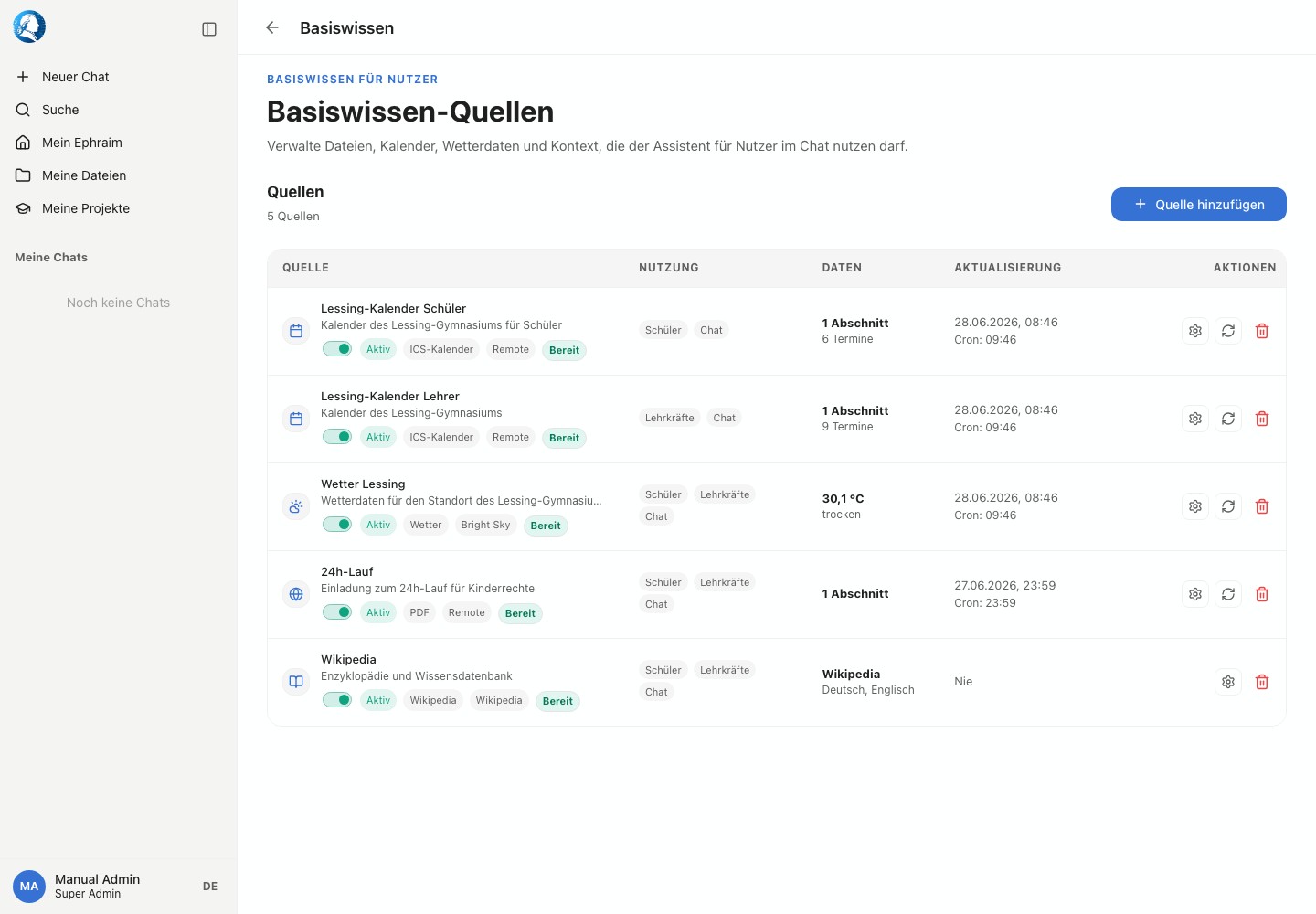Click the MA user avatar
The height and width of the screenshot is (914, 1316).
pos(29,886)
